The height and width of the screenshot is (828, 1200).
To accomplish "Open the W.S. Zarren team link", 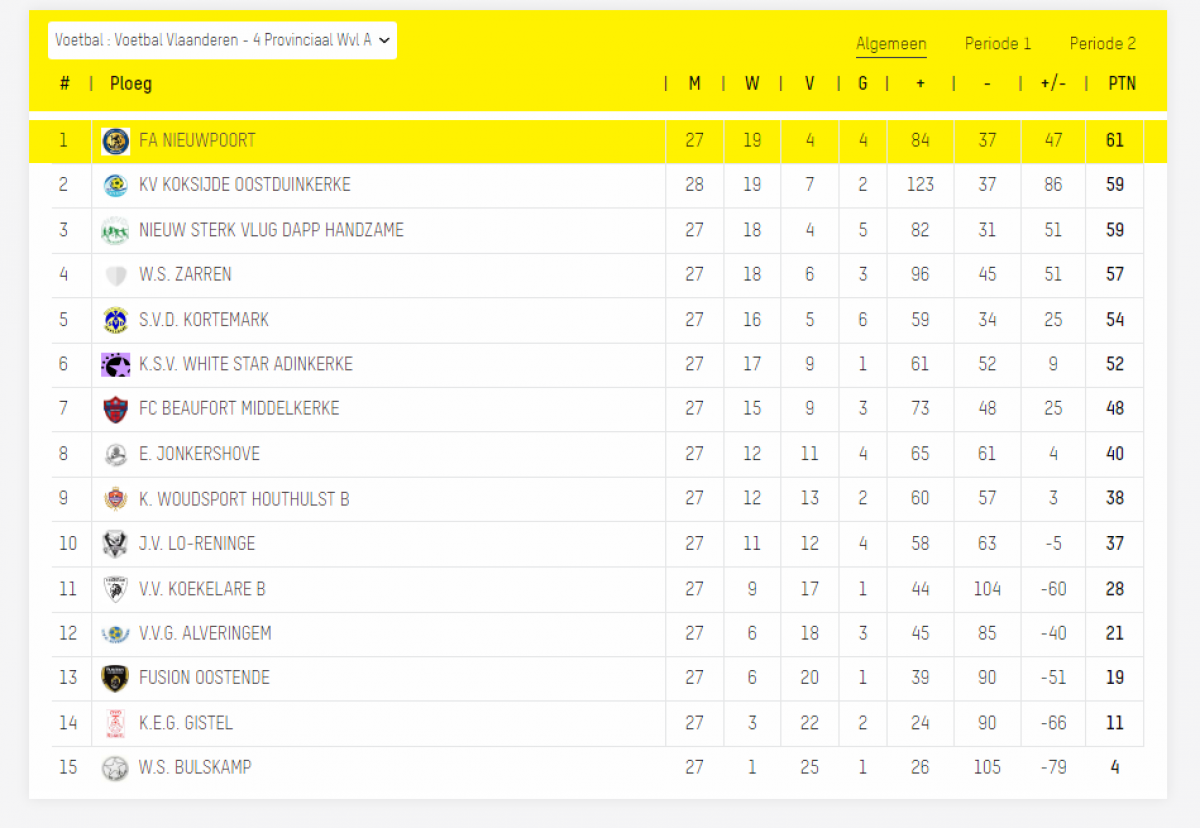I will click(x=185, y=274).
